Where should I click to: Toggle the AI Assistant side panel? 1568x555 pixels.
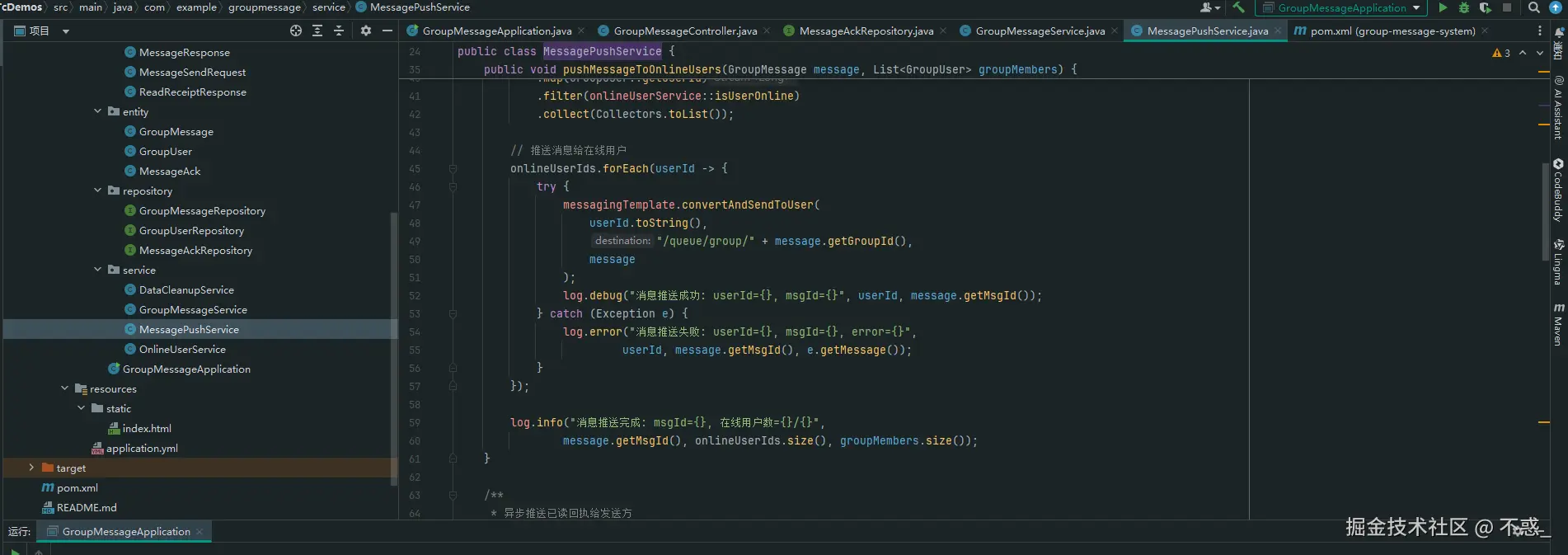[1558, 108]
